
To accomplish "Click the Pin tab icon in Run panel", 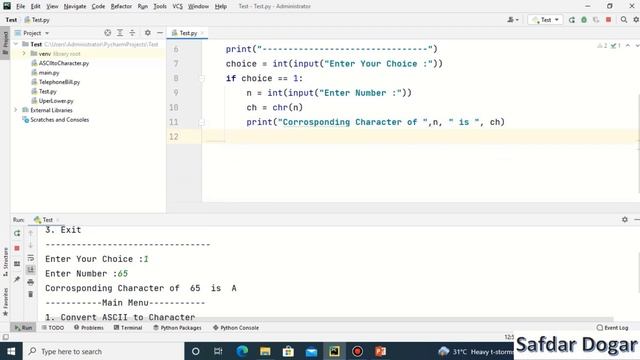I will click(17, 279).
